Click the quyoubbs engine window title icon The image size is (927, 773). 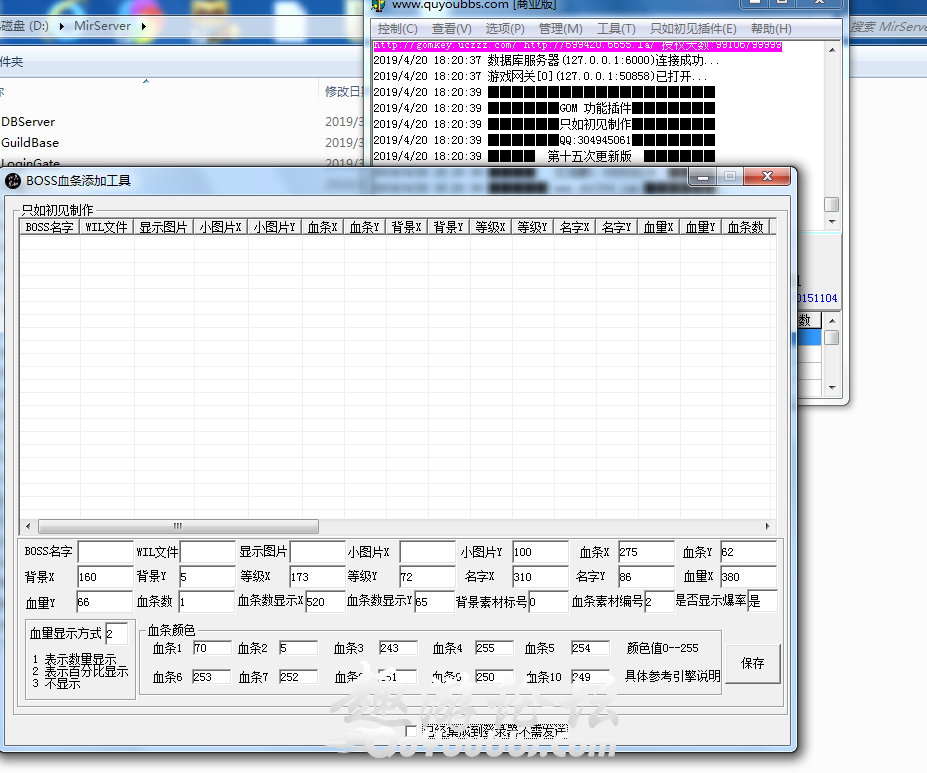378,6
